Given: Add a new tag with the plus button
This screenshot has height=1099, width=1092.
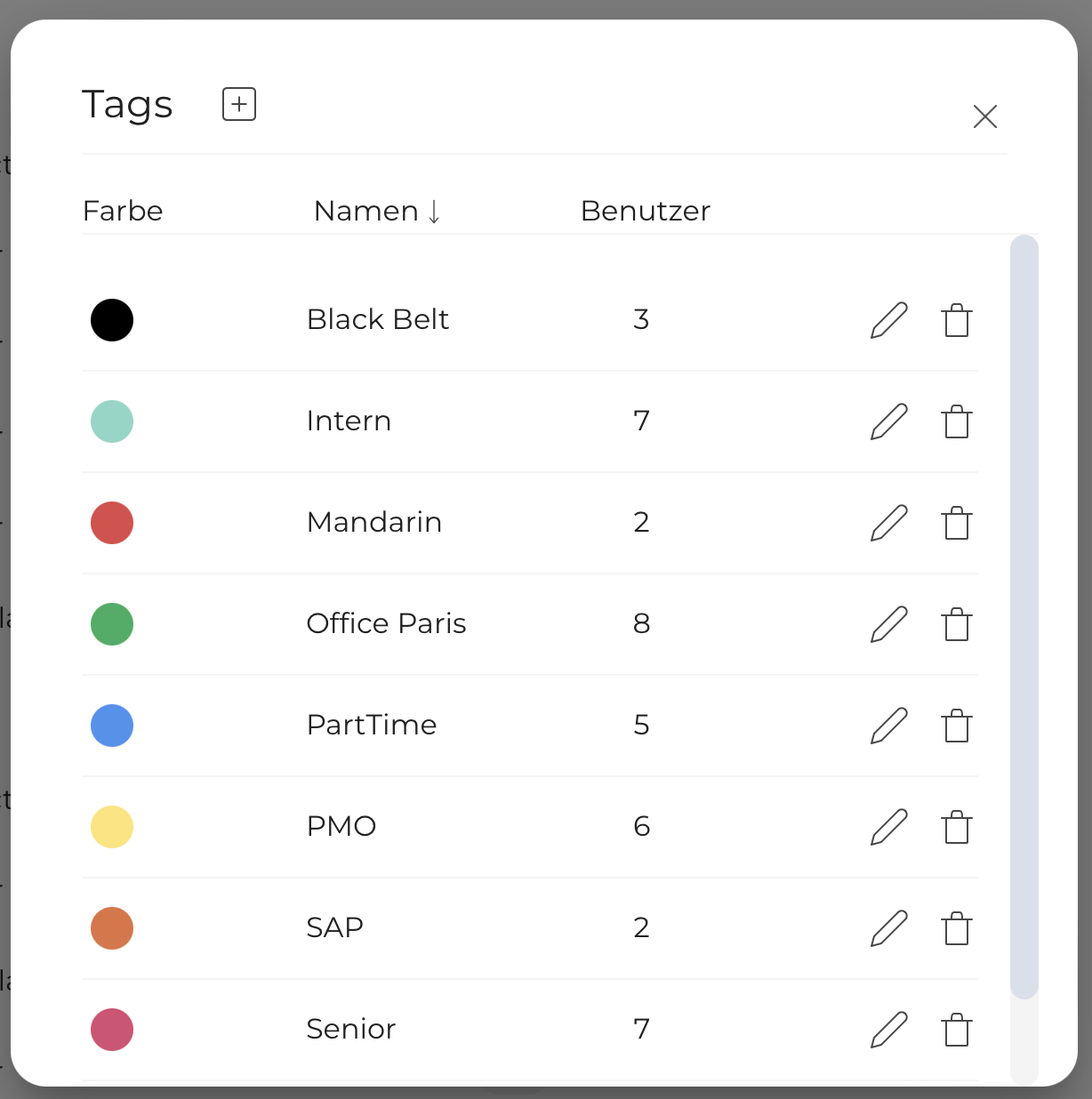Looking at the screenshot, I should click(238, 103).
